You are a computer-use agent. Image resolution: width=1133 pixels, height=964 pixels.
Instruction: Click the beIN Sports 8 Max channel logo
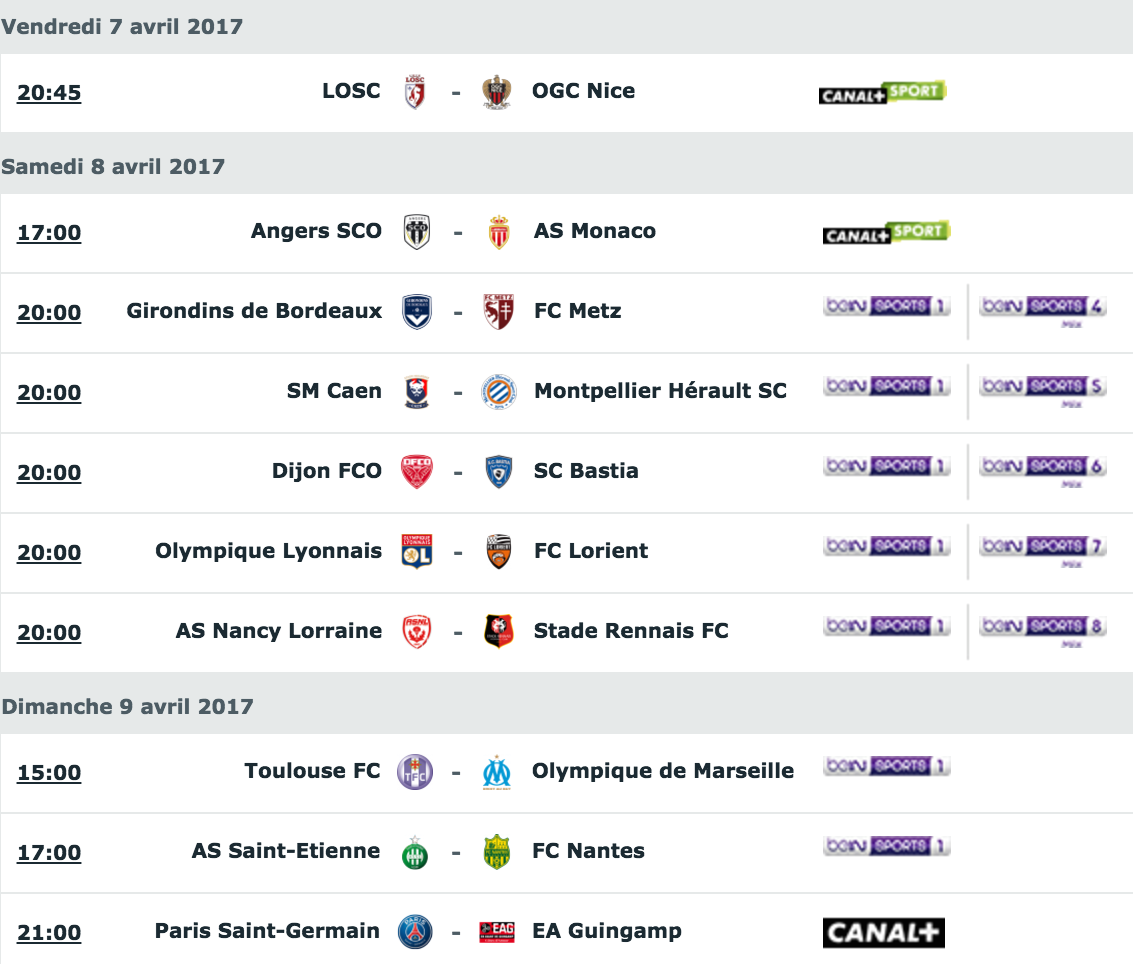(1043, 631)
